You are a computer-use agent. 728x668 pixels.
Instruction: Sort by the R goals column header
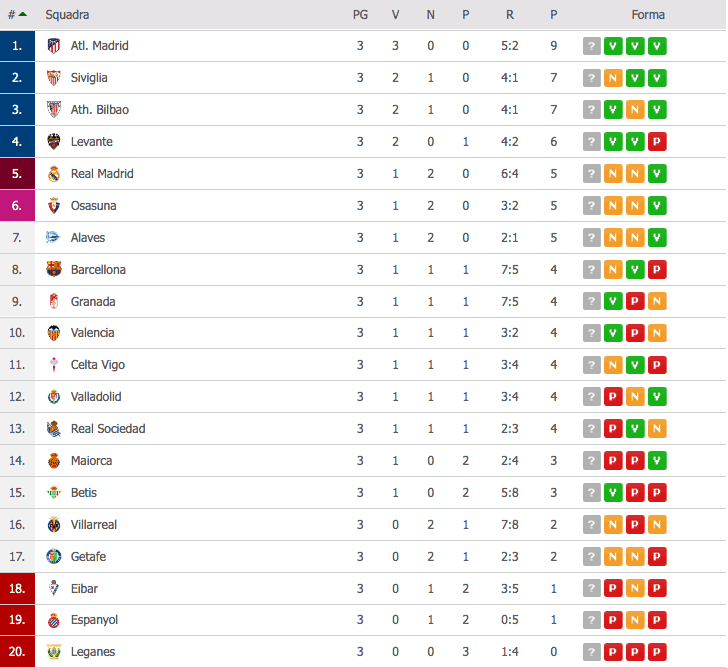(510, 15)
